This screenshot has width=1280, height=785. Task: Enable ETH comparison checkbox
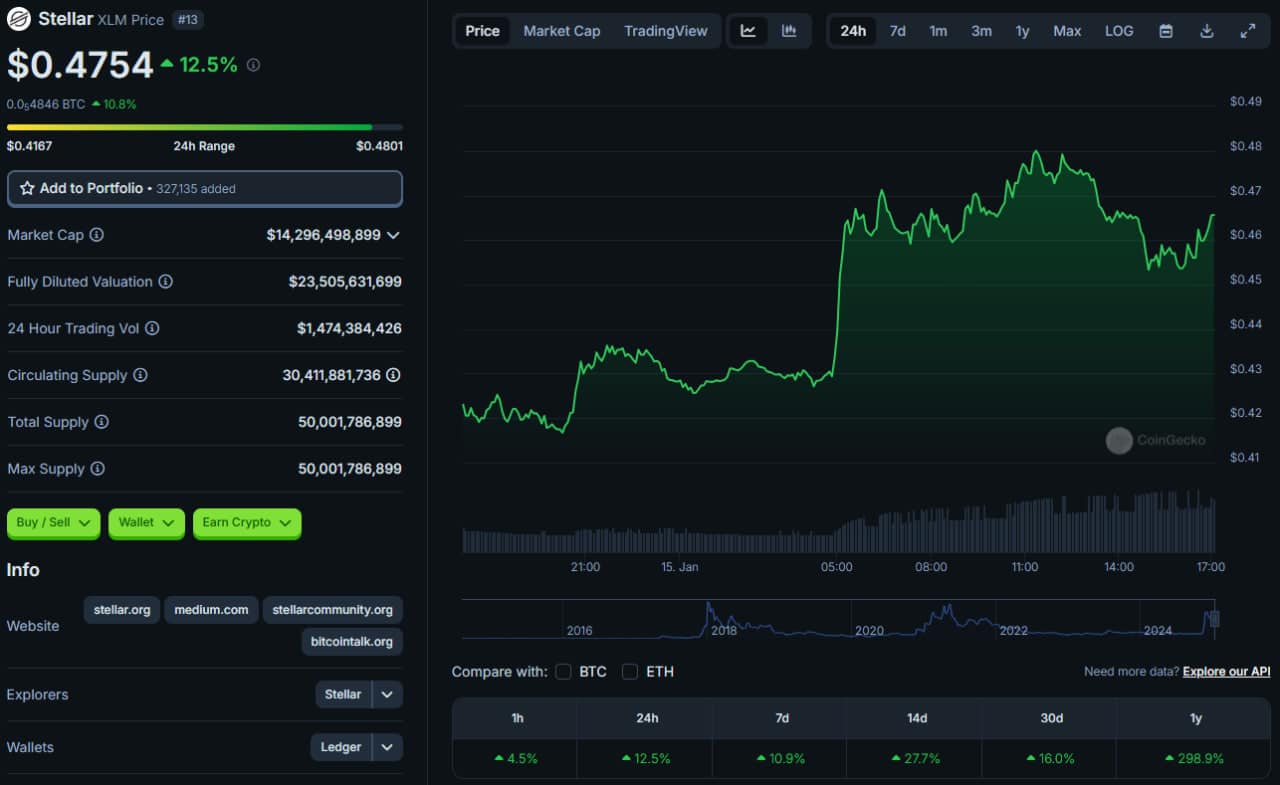pos(630,671)
